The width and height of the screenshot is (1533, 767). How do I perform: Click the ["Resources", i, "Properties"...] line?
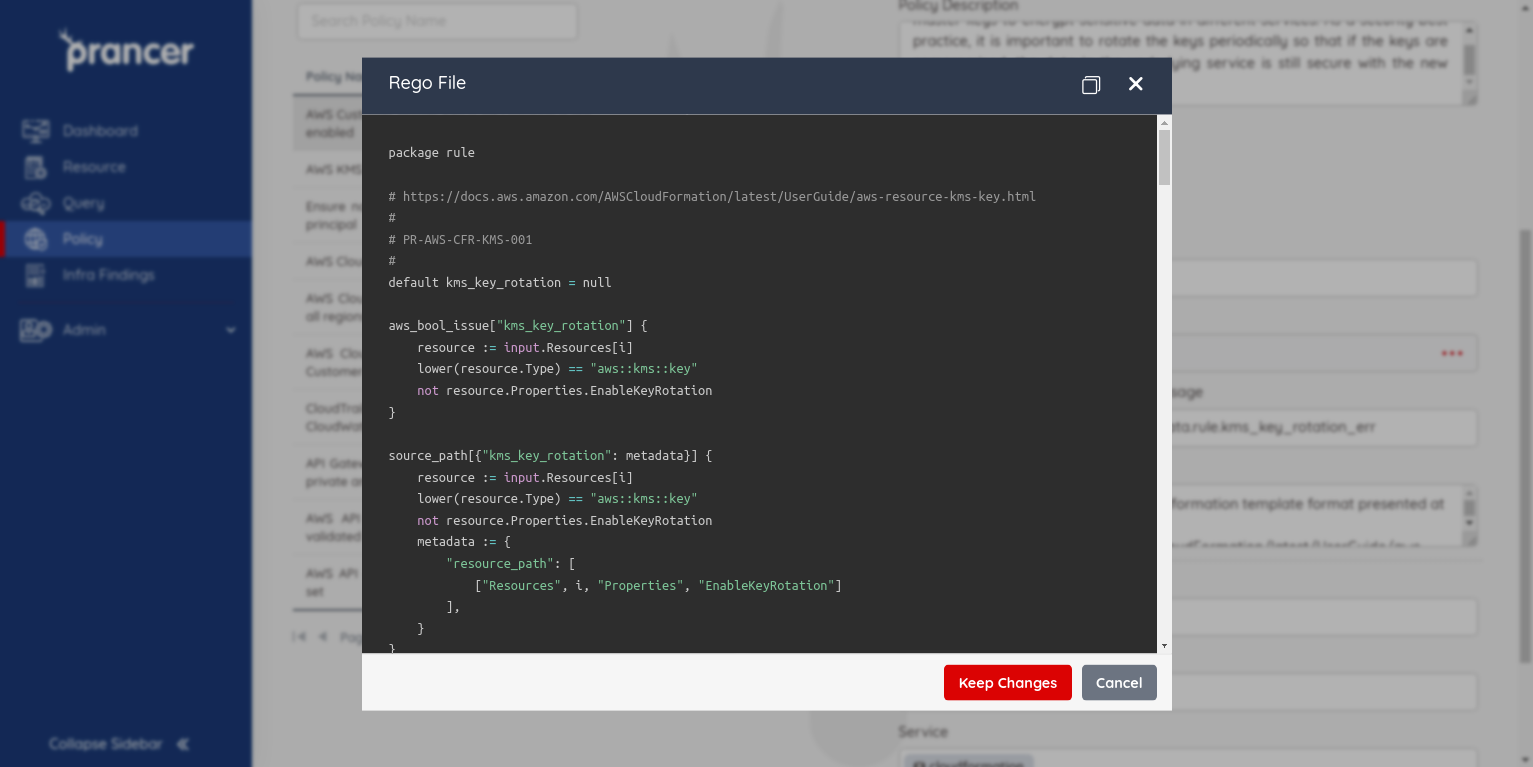(x=658, y=586)
